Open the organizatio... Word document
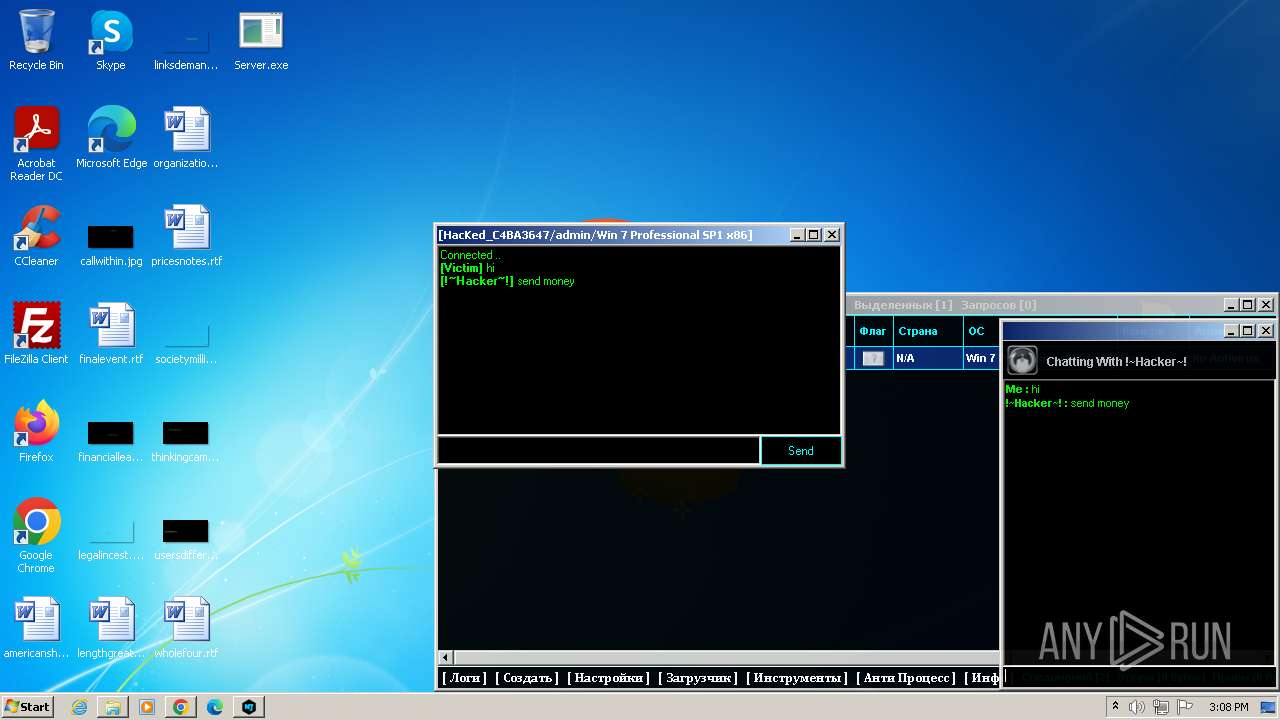1280x720 pixels. pyautogui.click(x=186, y=138)
